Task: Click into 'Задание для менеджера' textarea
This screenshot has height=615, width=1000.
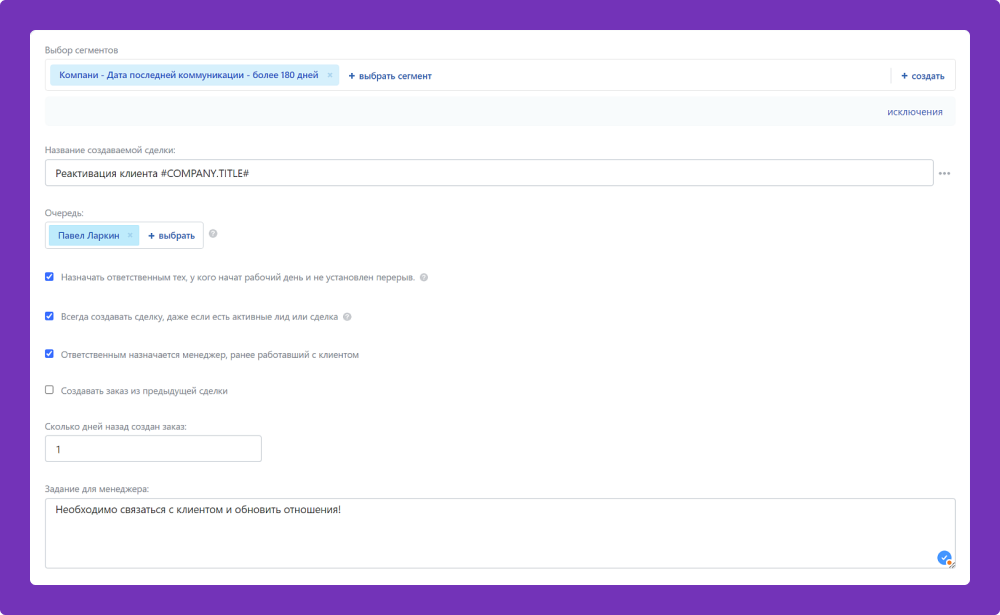Action: click(x=500, y=533)
